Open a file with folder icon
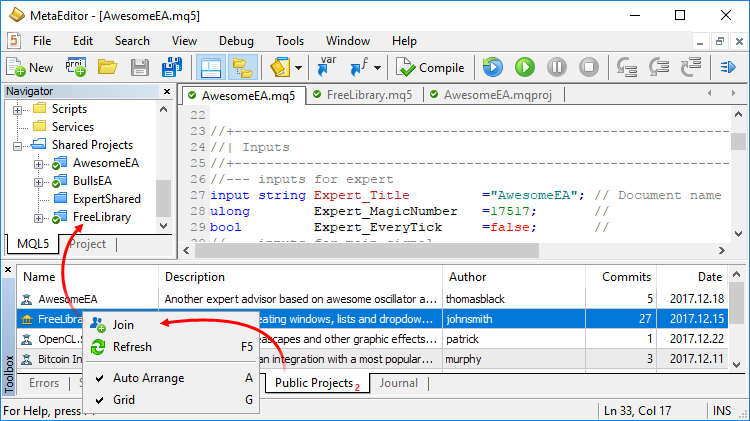 (x=108, y=67)
